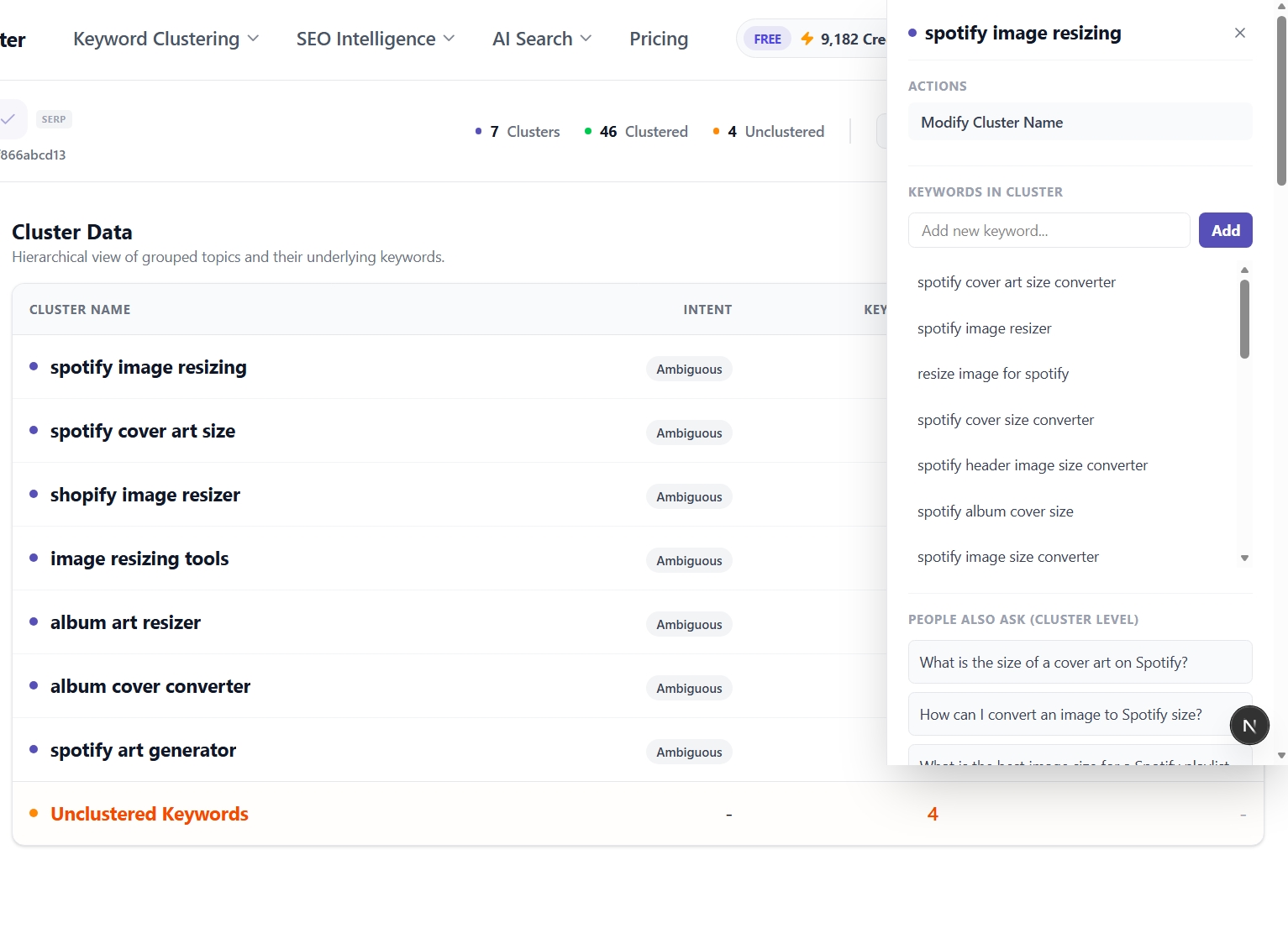
Task: Open the spotify image resizing cluster row
Action: click(x=449, y=367)
